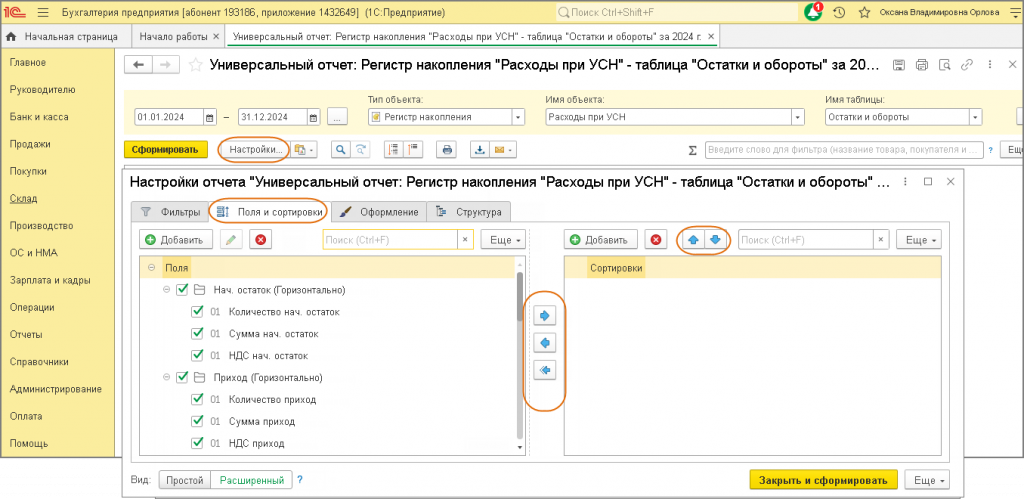
Task: Click Добавить above the sortings list
Action: coord(601,240)
